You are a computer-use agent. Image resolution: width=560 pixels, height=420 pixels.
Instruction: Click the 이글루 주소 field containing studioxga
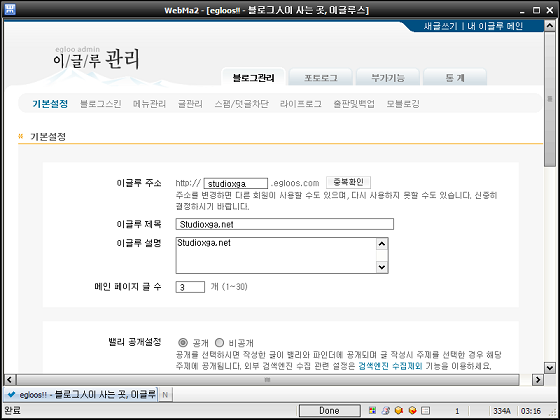coord(236,184)
